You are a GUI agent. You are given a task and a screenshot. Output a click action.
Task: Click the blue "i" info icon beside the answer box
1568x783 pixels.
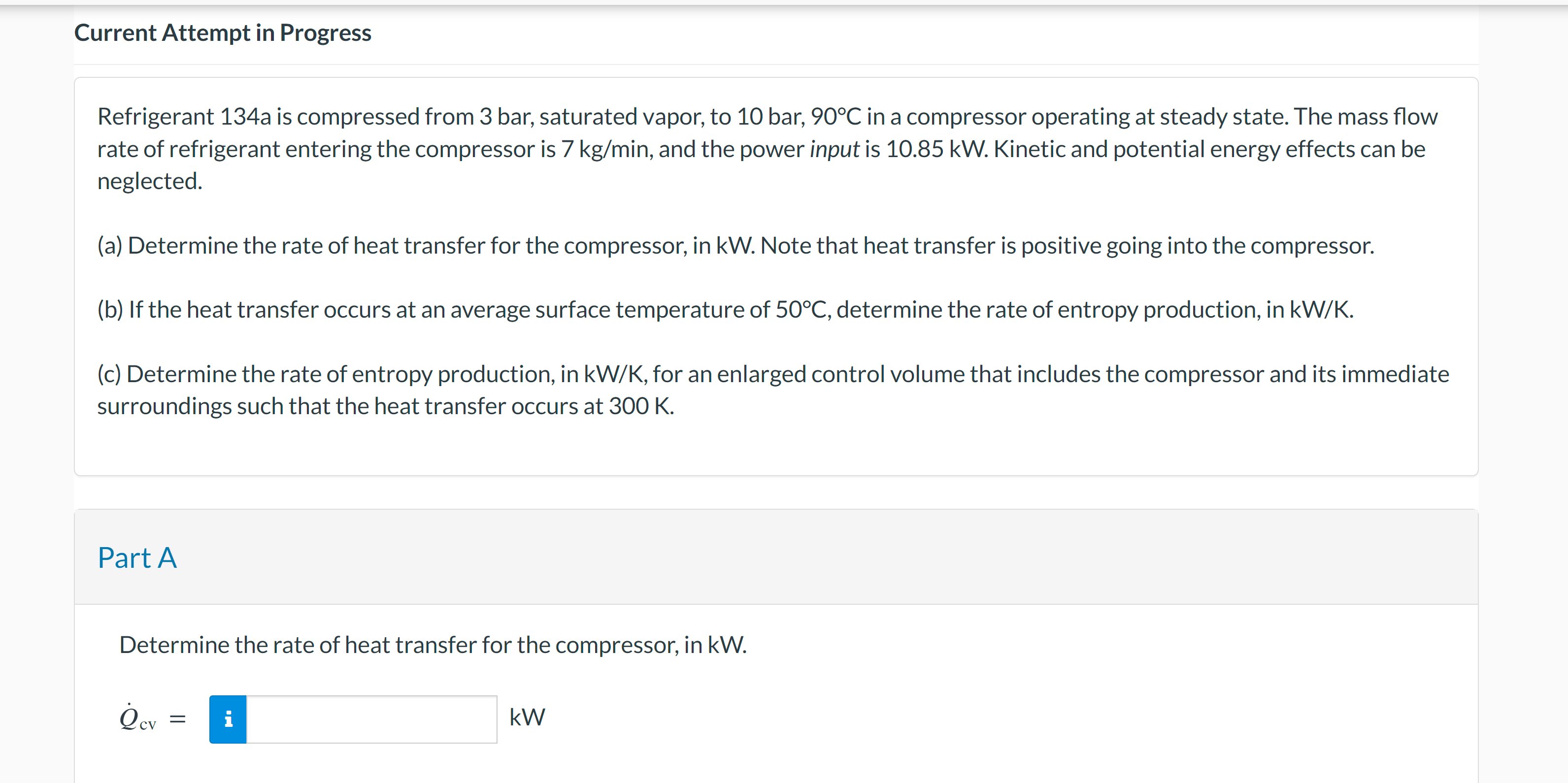(228, 718)
